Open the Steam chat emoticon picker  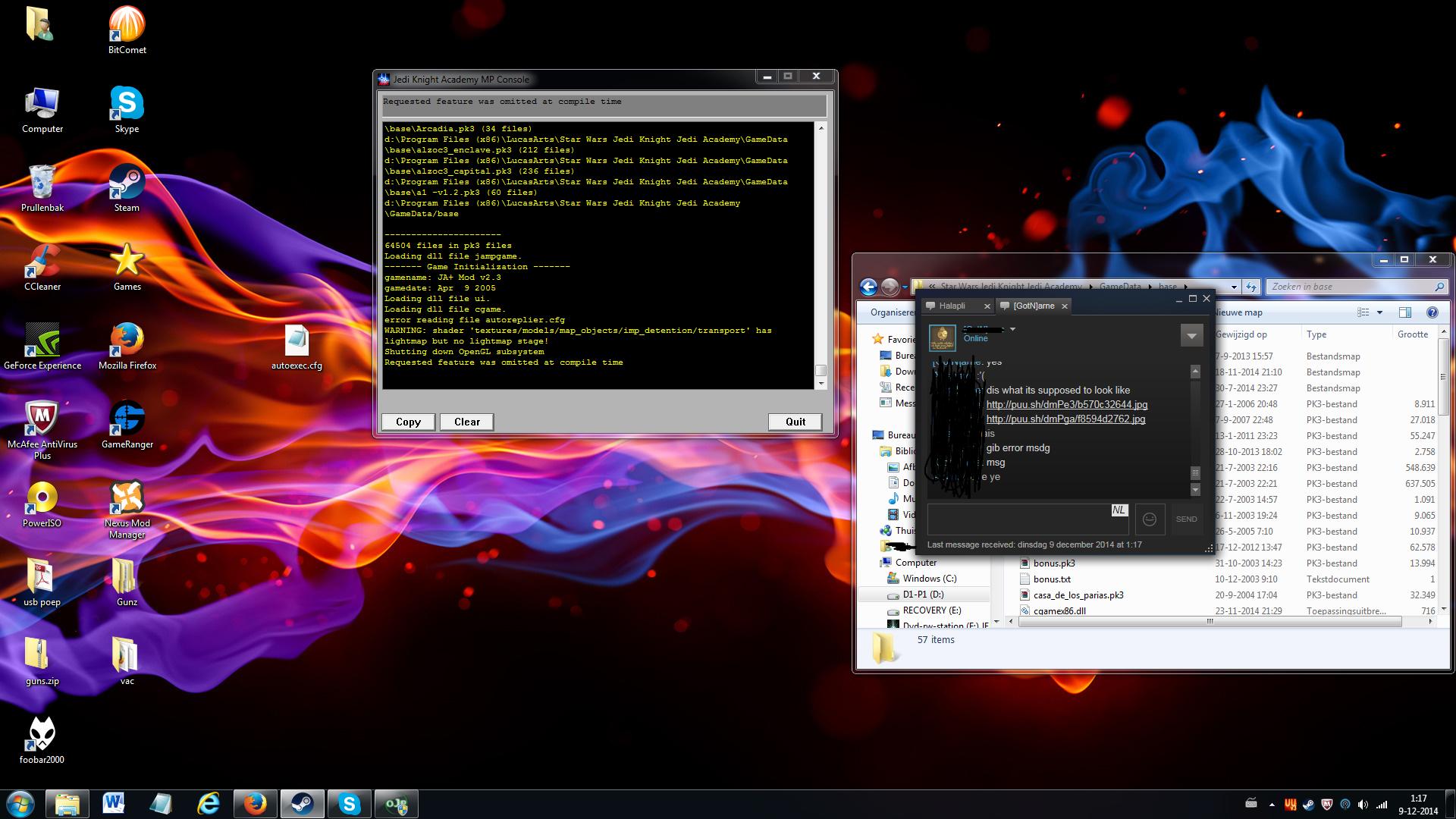tap(1150, 519)
